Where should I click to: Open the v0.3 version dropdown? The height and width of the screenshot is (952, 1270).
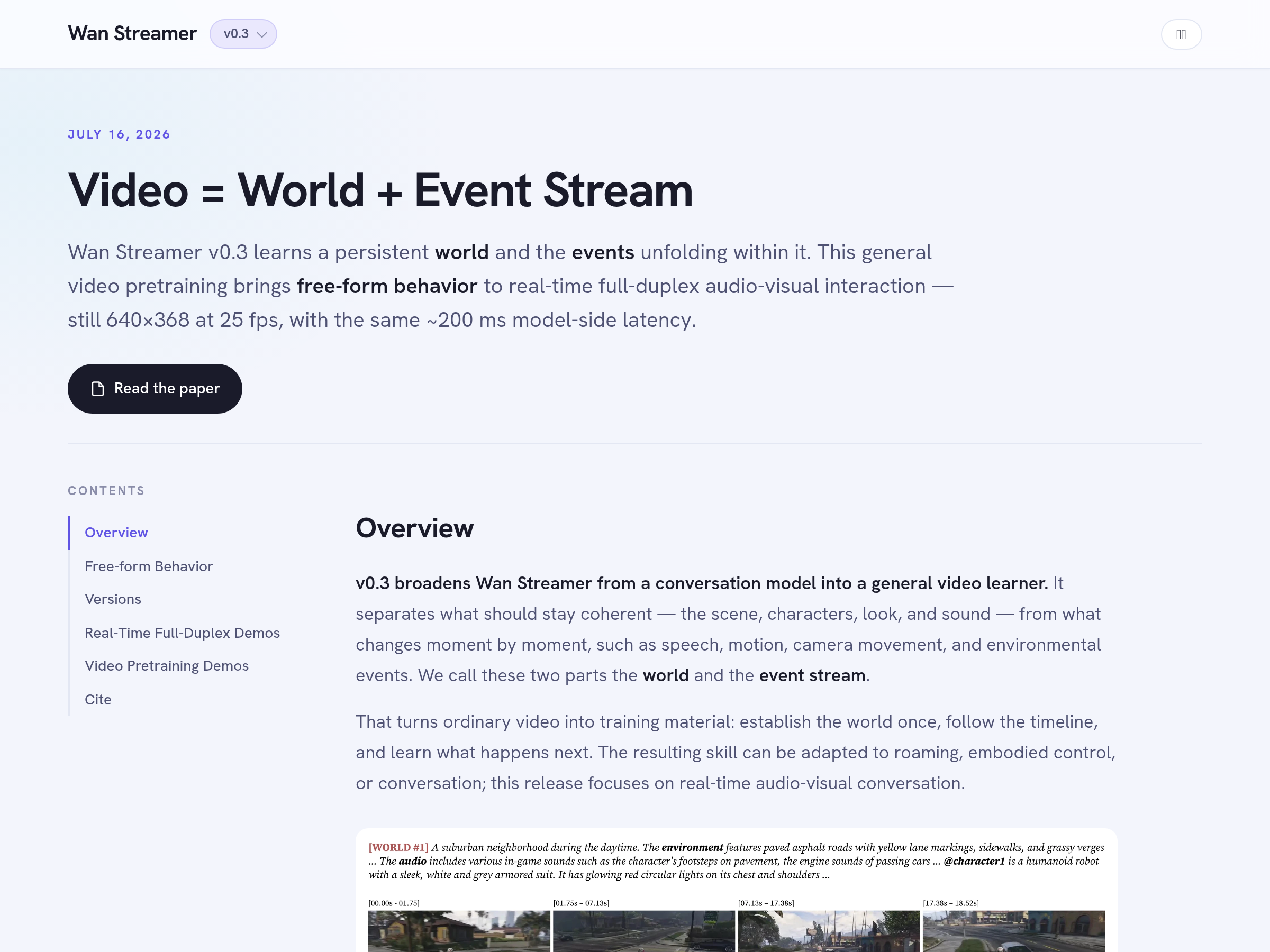click(x=243, y=34)
